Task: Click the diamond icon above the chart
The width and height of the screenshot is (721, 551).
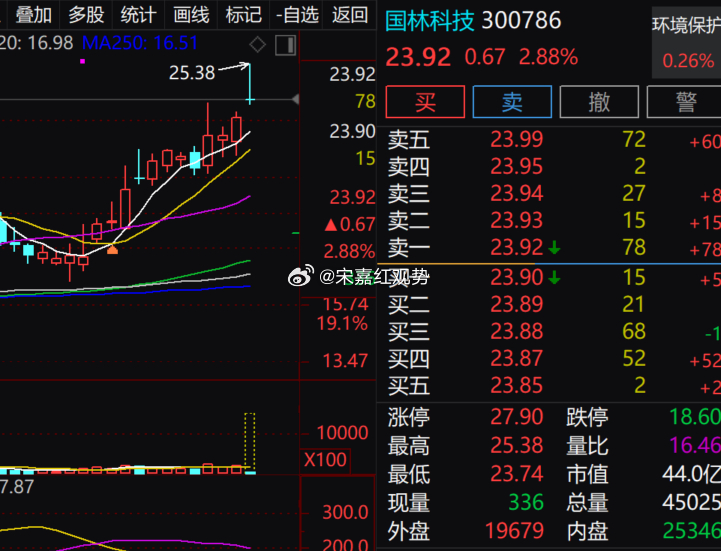Action: pos(257,45)
